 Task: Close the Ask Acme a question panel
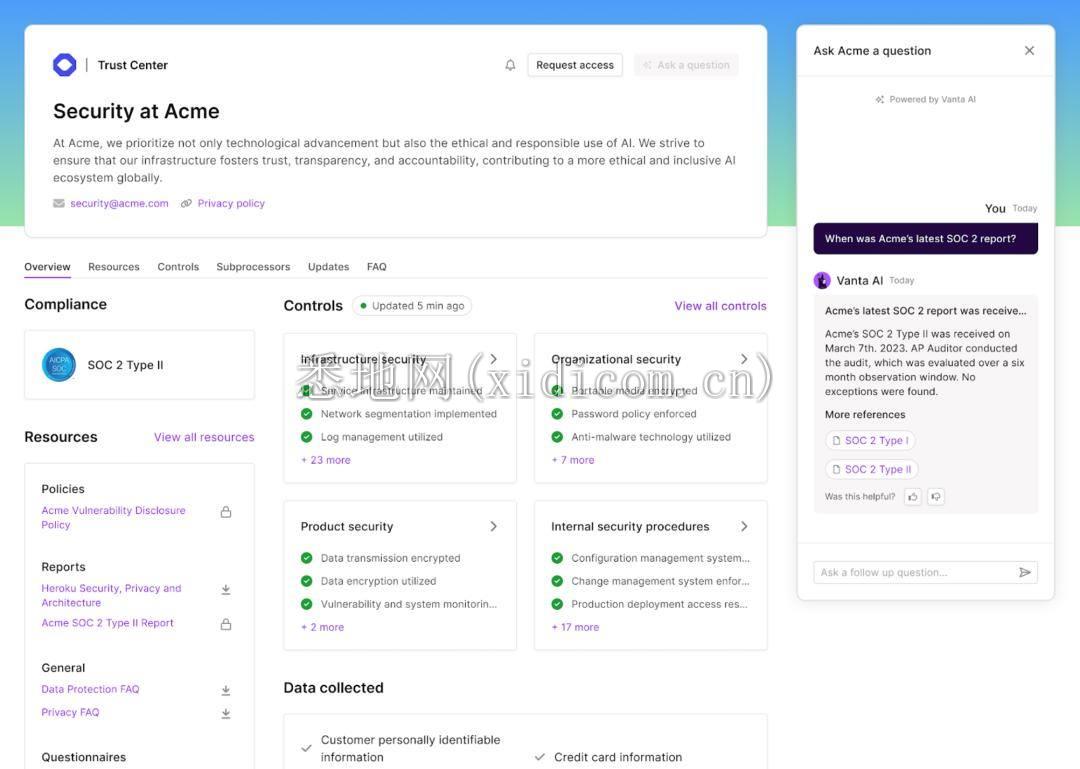(x=1029, y=50)
